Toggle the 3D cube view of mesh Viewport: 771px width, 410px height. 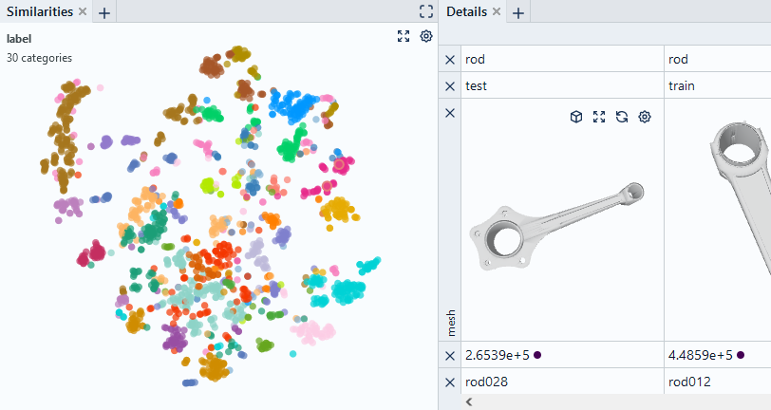pos(576,117)
